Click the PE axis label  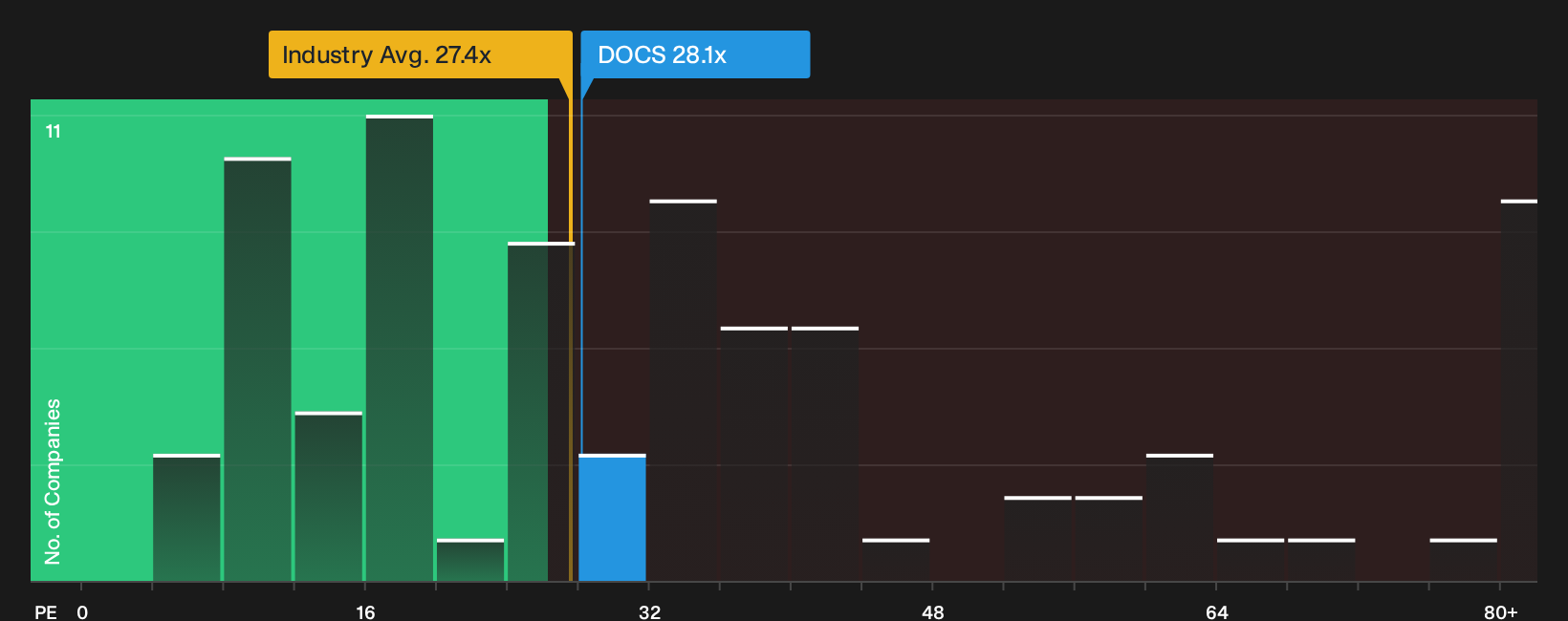coord(45,611)
